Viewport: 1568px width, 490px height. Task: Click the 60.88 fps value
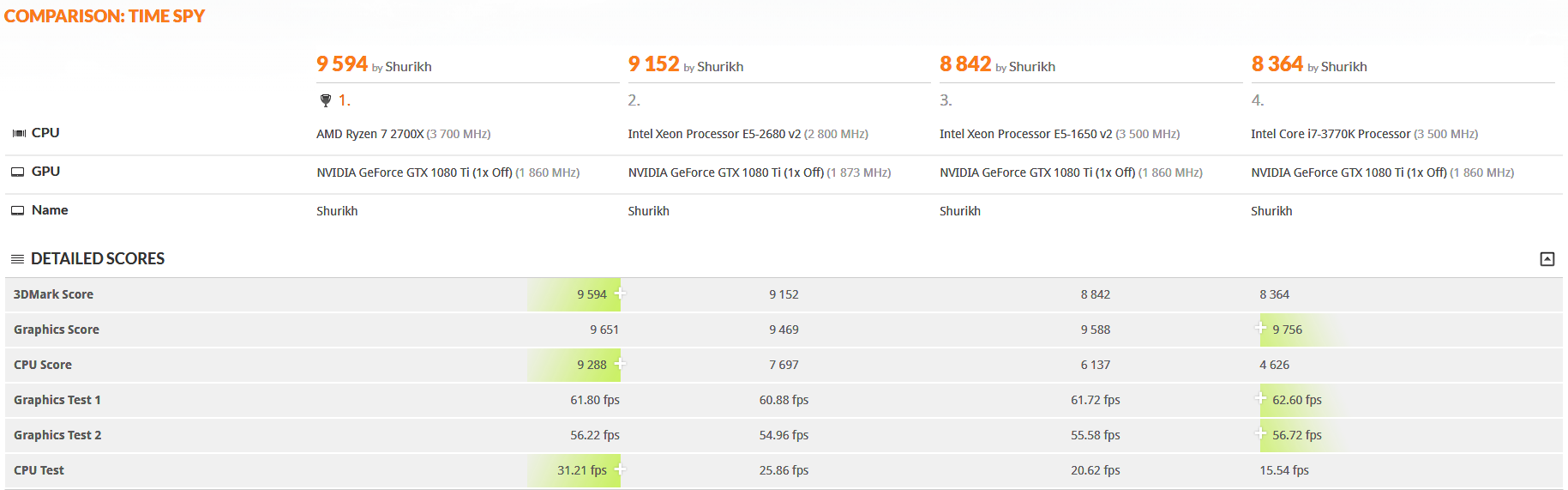784,400
